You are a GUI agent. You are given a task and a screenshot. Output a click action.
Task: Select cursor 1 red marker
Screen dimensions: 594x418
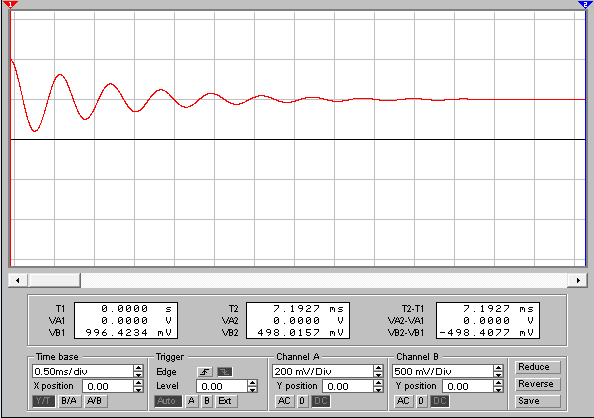click(11, 5)
